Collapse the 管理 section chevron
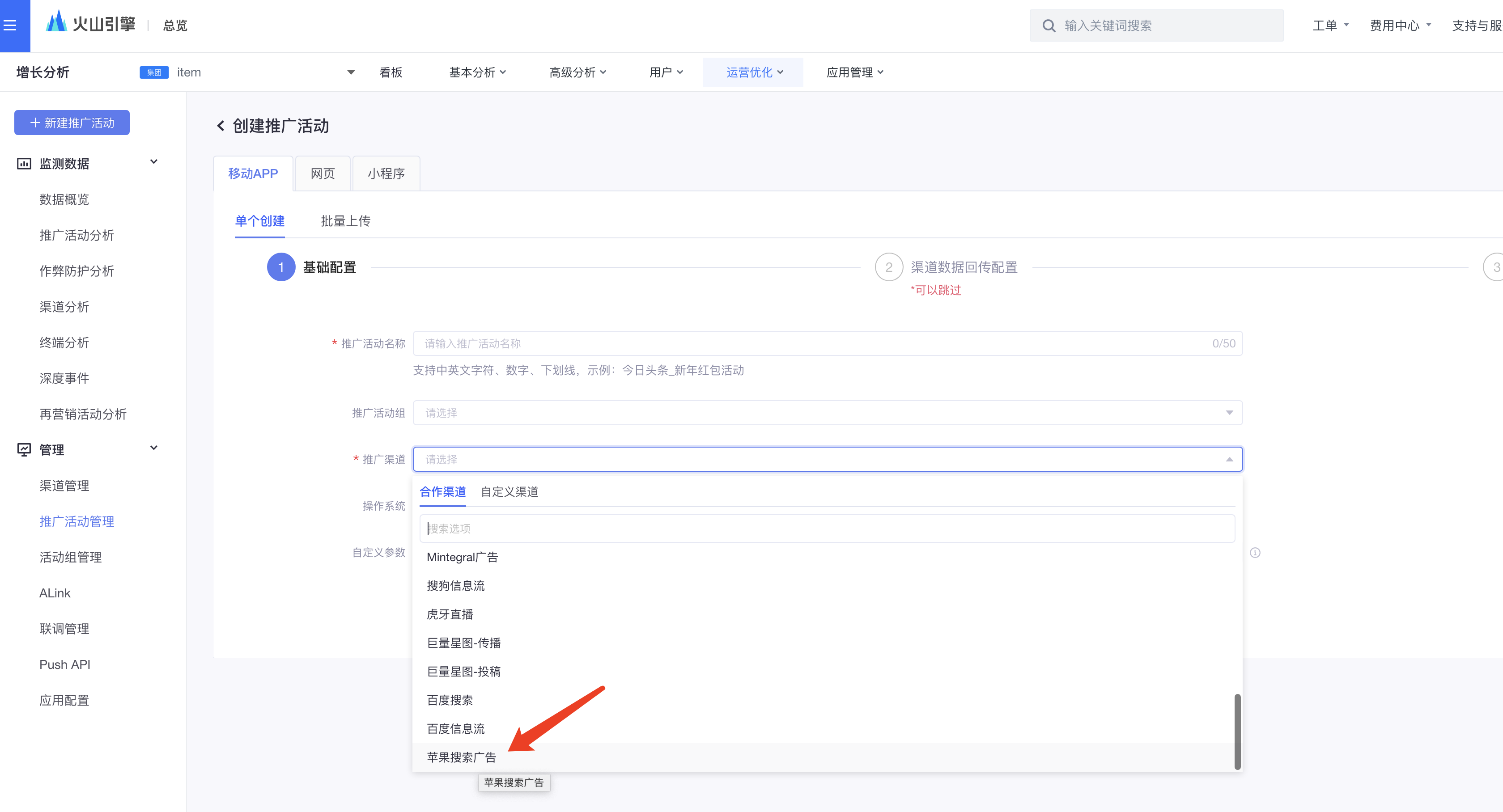This screenshot has height=812, width=1503. click(x=154, y=448)
